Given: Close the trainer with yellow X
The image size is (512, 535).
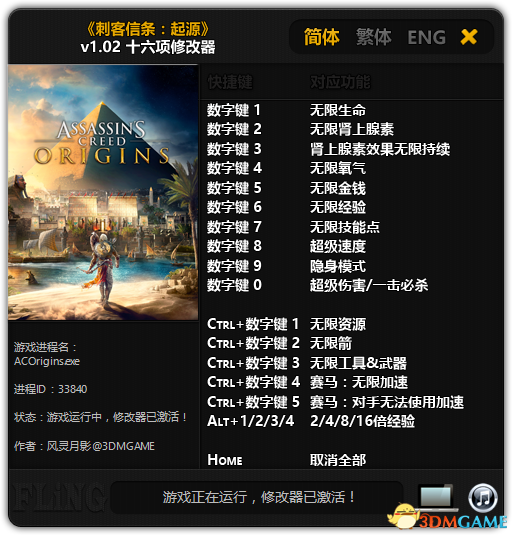Looking at the screenshot, I should (469, 37).
